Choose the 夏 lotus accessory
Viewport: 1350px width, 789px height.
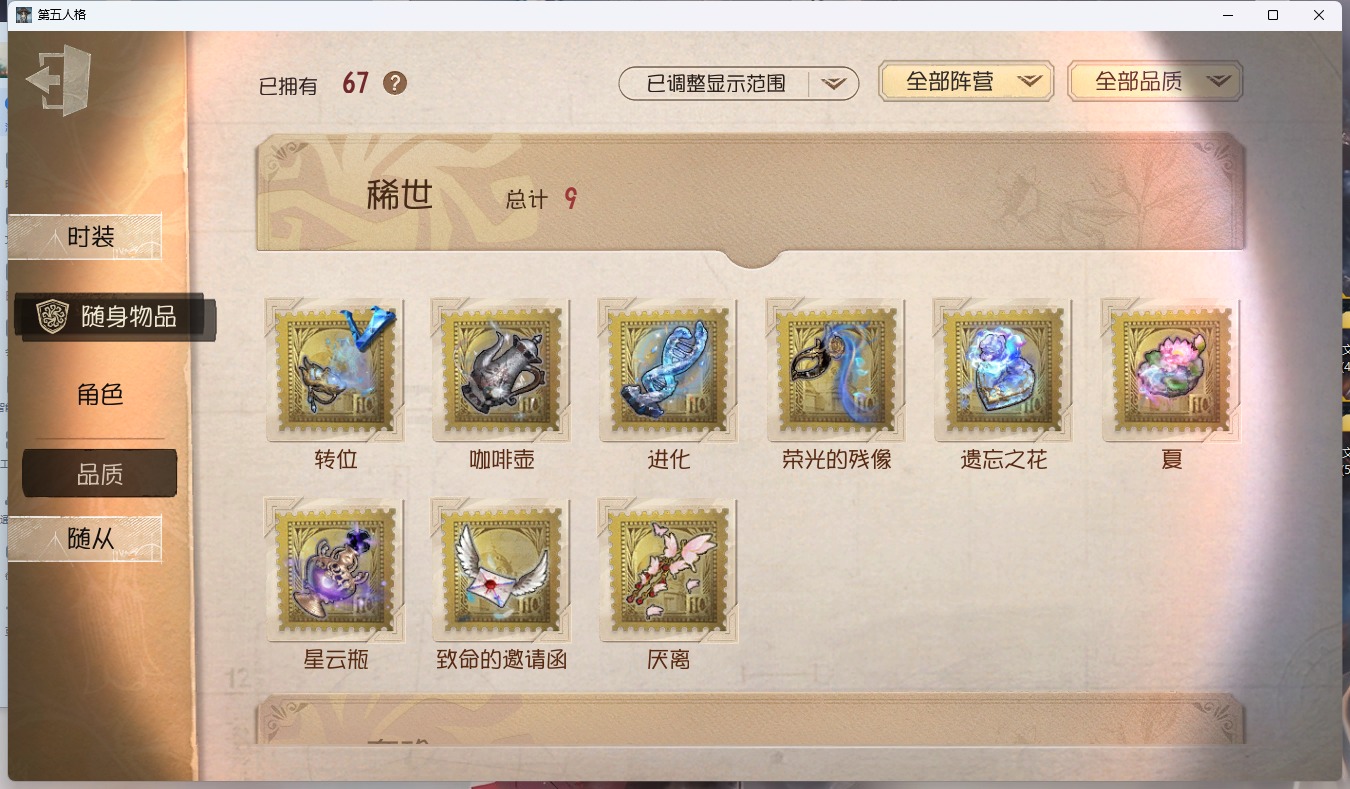pyautogui.click(x=1171, y=370)
